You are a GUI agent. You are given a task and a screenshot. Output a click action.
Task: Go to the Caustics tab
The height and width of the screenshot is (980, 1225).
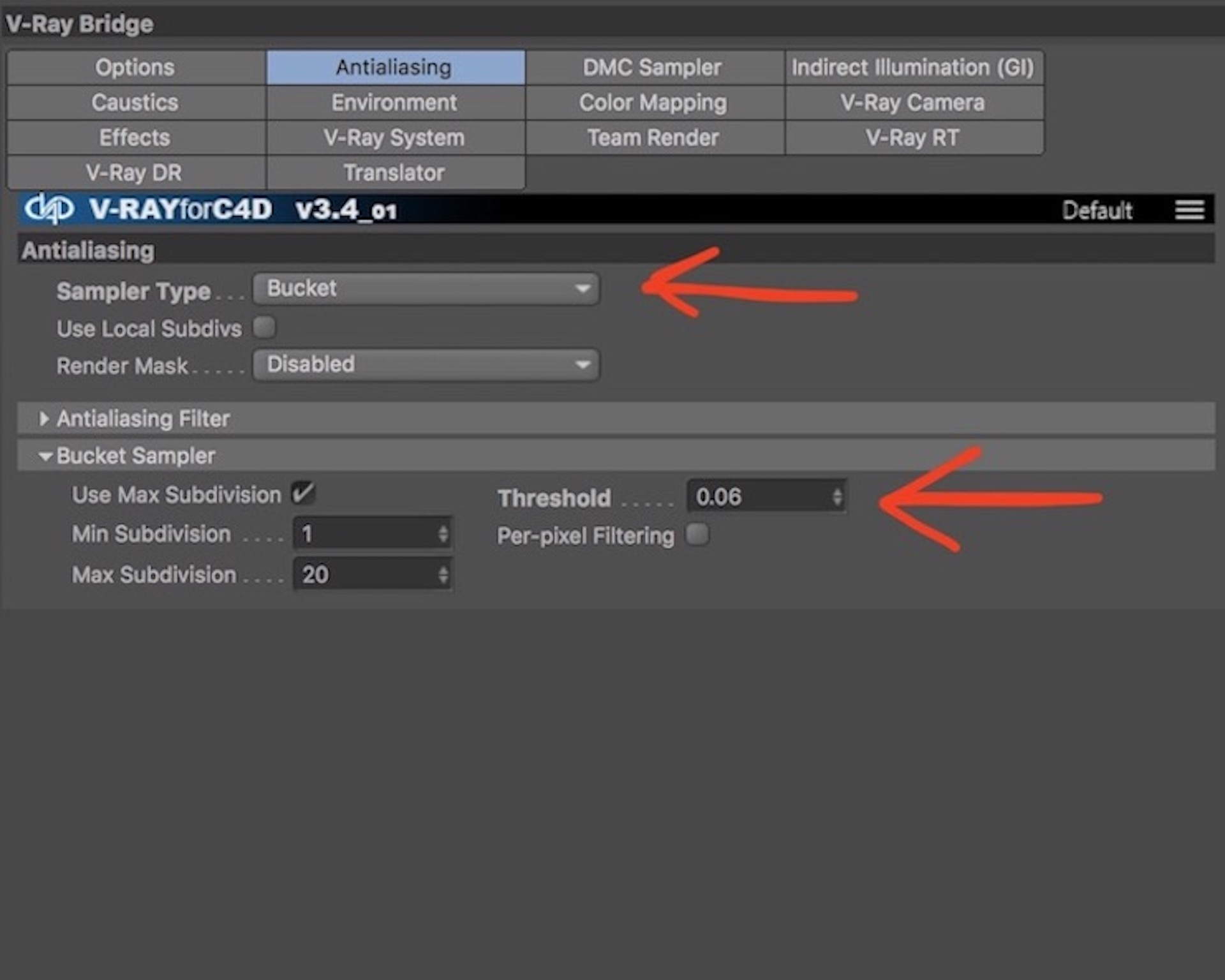point(135,103)
